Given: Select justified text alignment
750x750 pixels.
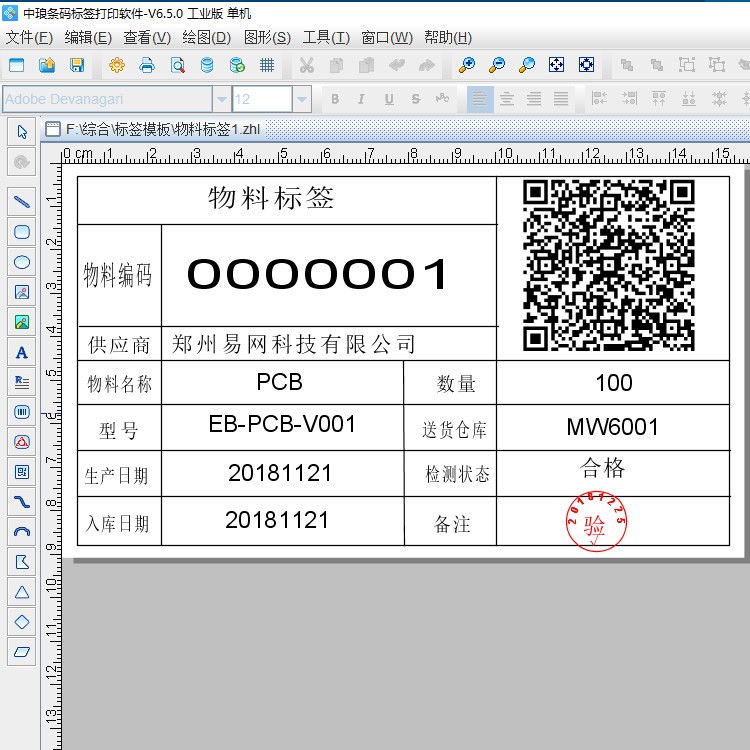Looking at the screenshot, I should (x=561, y=99).
